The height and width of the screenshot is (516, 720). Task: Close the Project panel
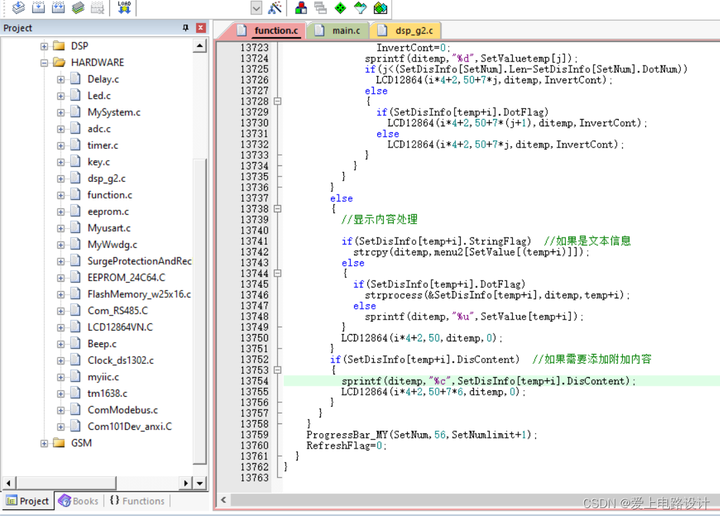click(201, 28)
